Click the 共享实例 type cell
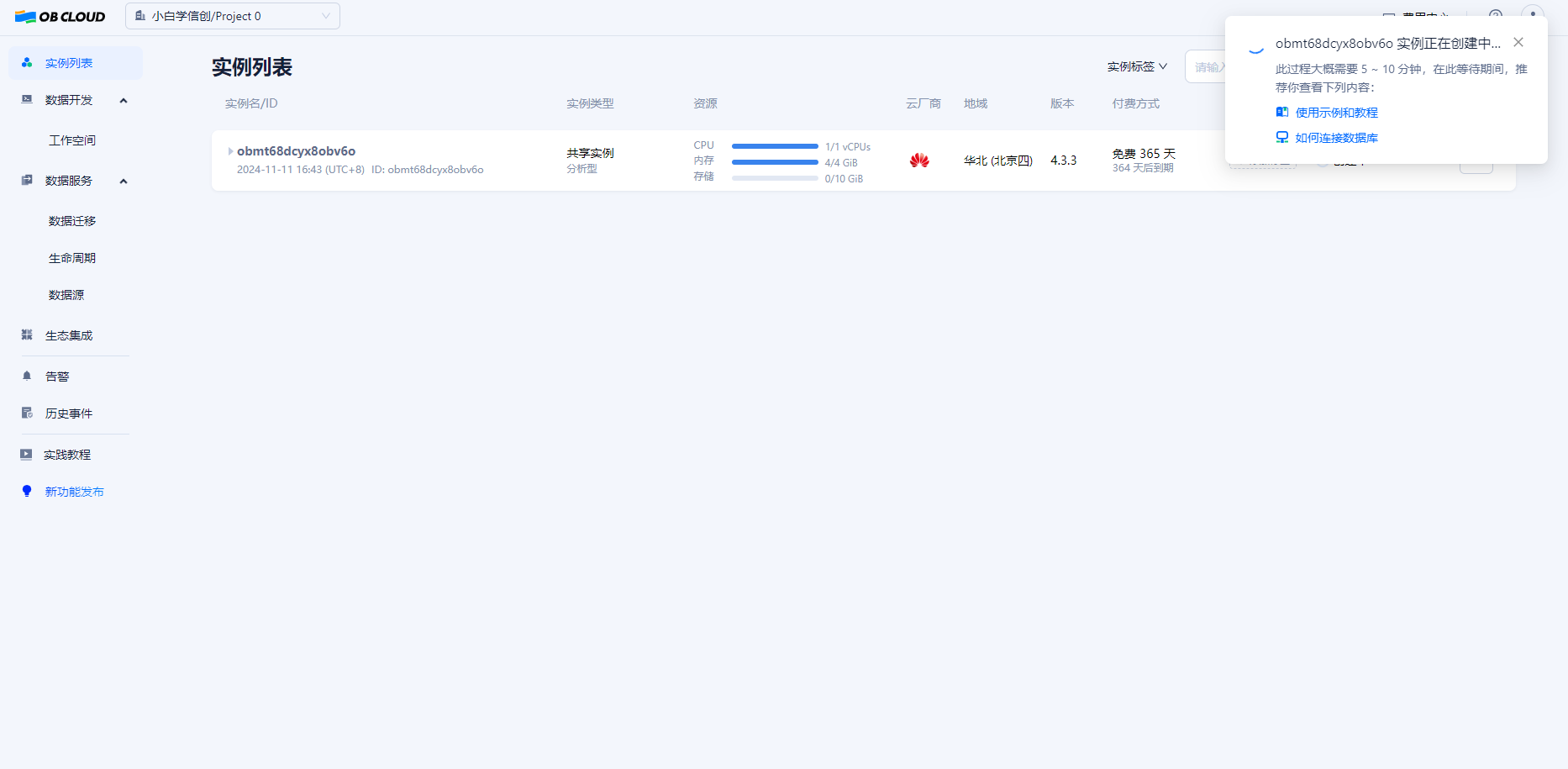Image resolution: width=1568 pixels, height=769 pixels. (590, 153)
